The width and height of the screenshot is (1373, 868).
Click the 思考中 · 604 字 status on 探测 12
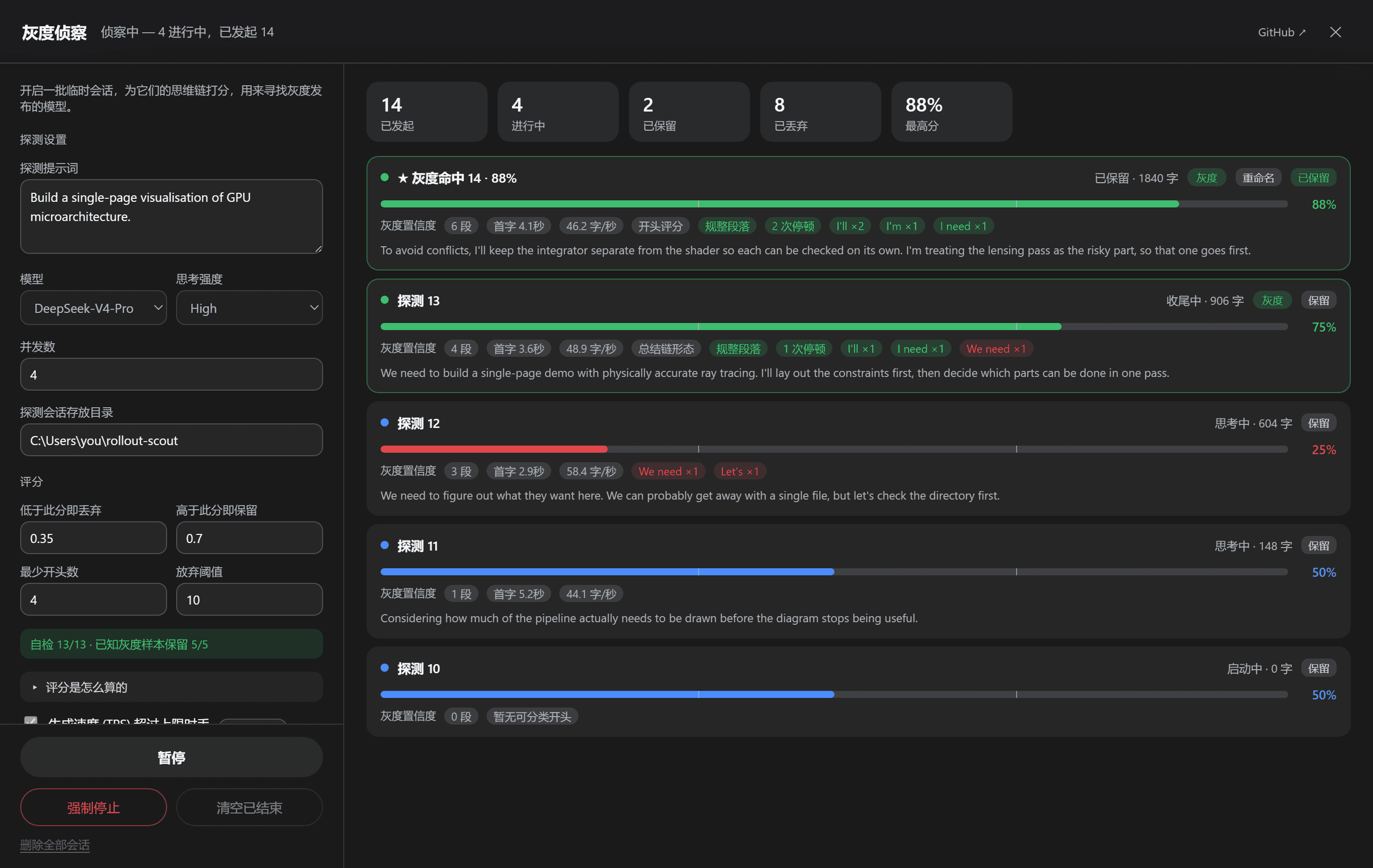click(x=1253, y=423)
